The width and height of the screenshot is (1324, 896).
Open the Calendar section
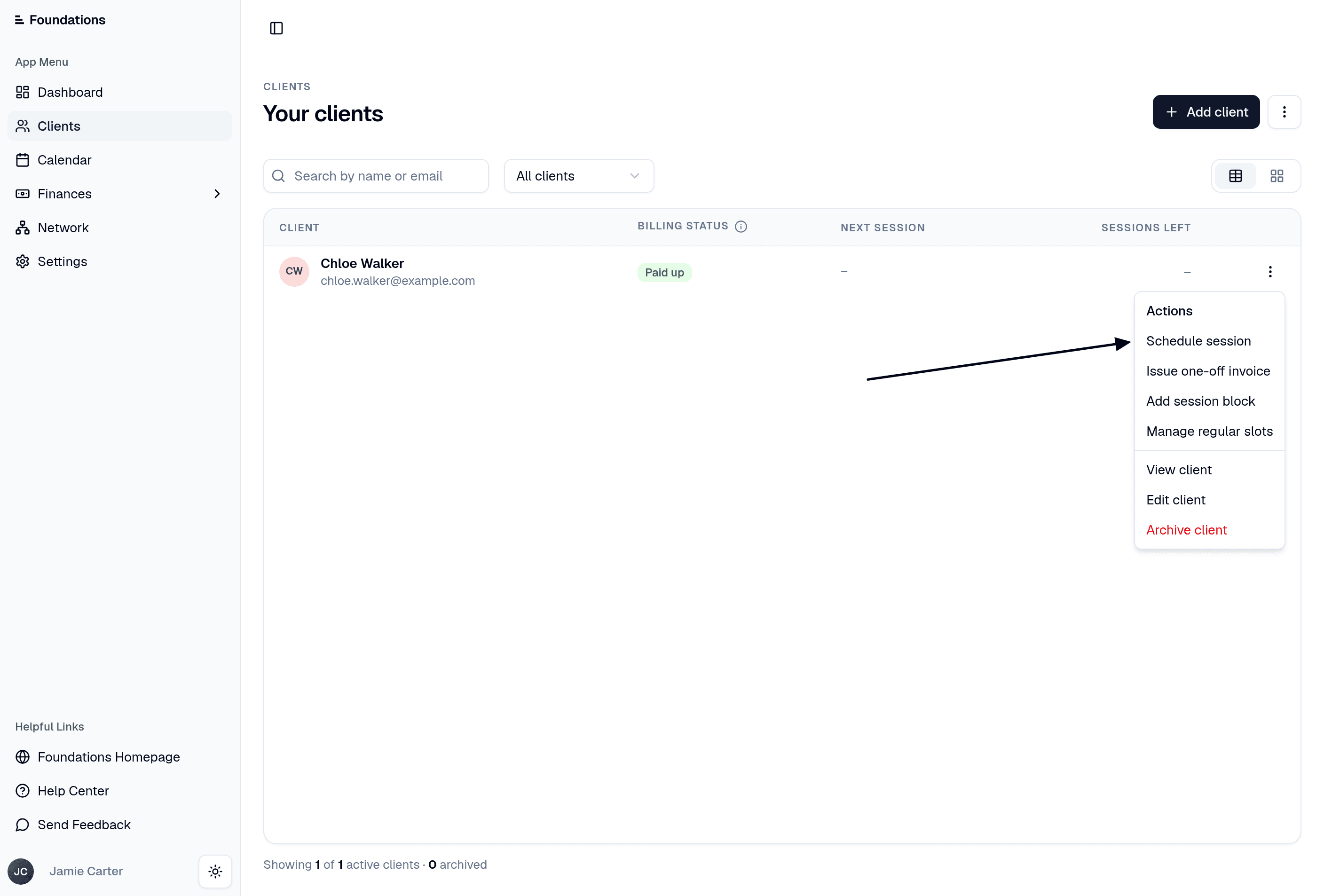[119, 160]
